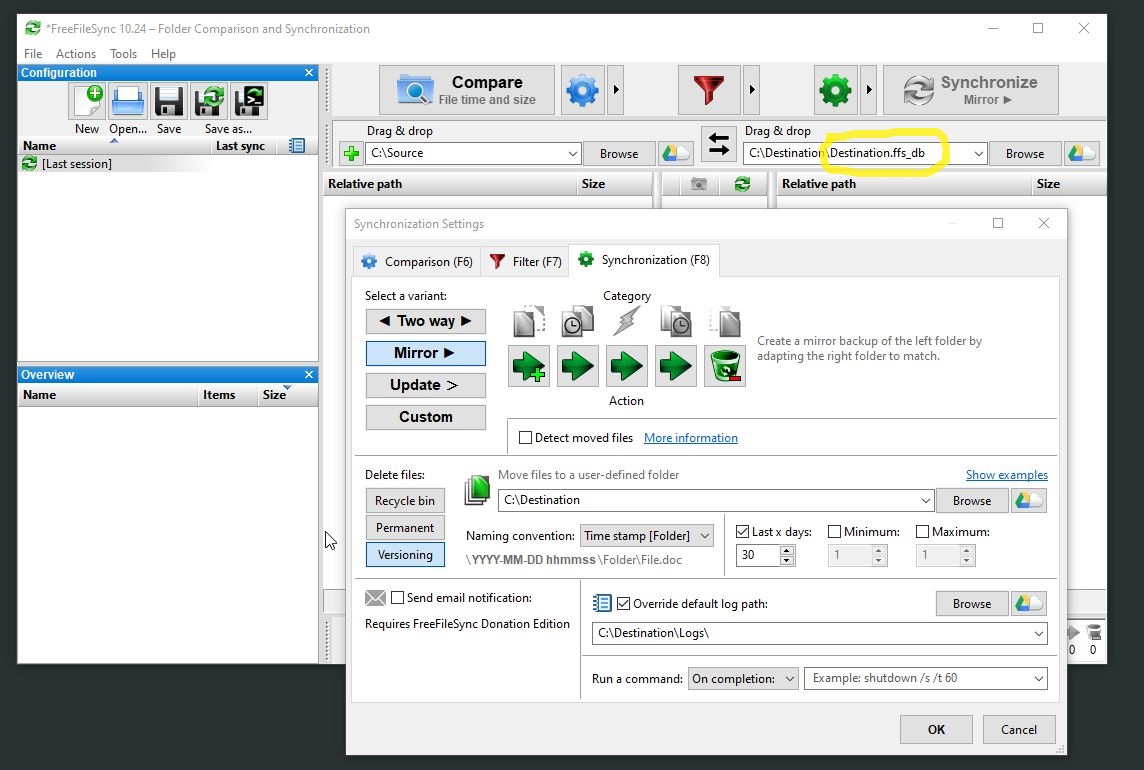Click the camera icon in the middle column header

699,184
